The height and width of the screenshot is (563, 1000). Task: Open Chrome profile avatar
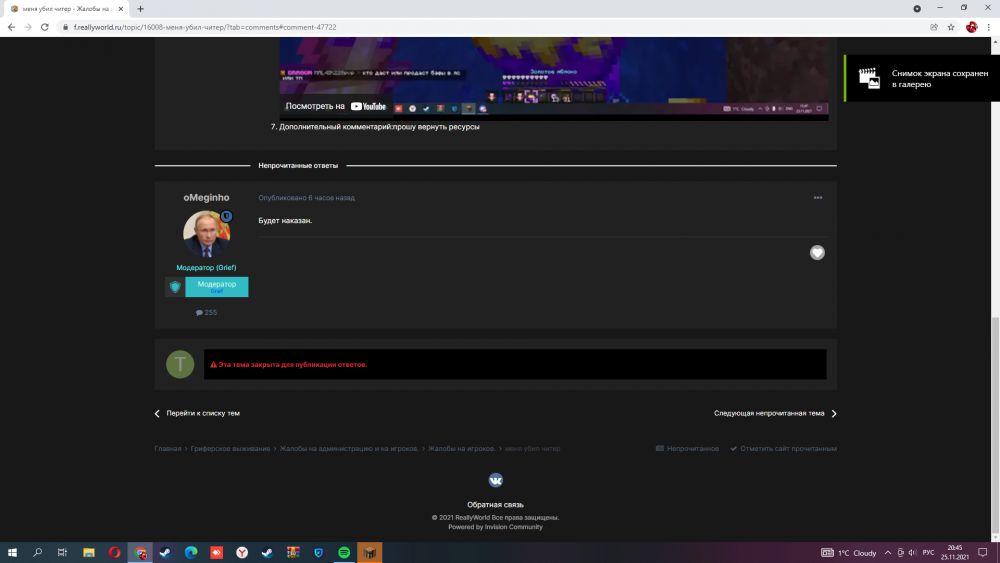coord(971,27)
